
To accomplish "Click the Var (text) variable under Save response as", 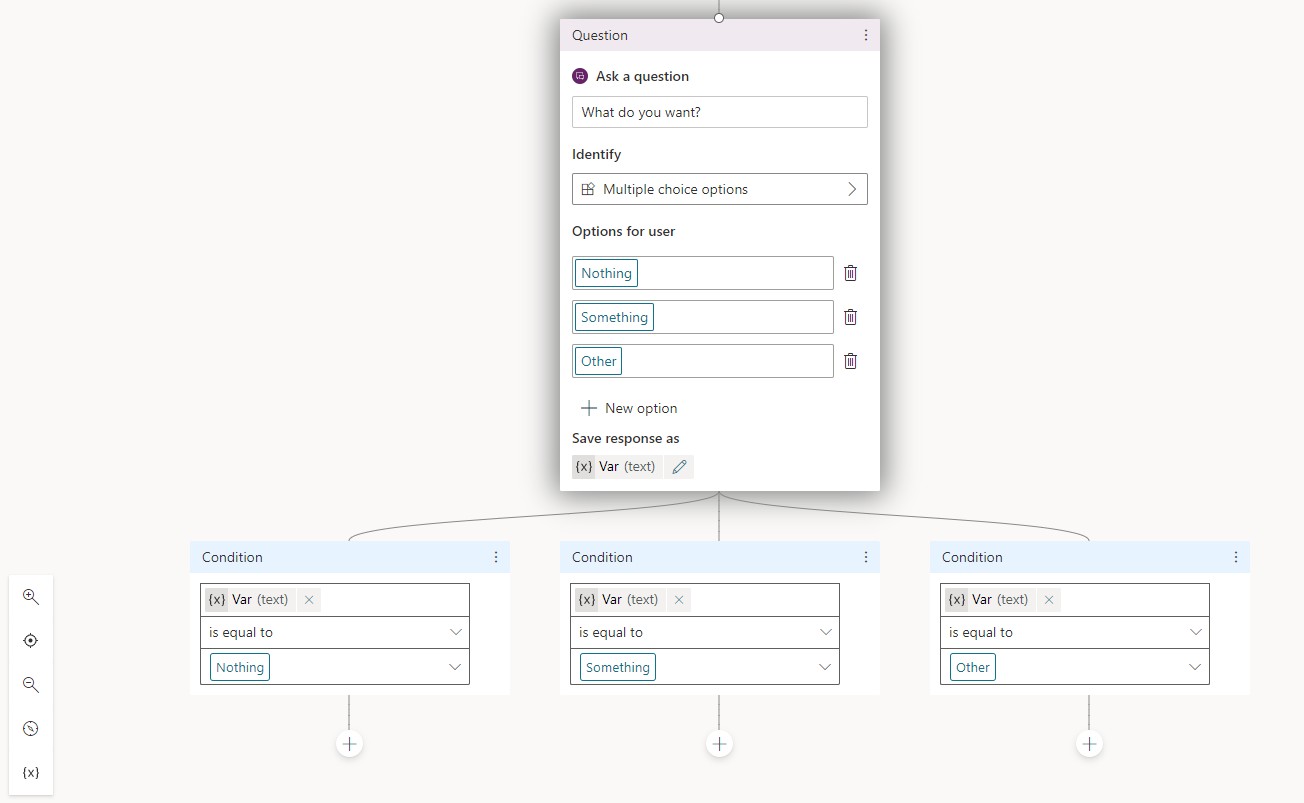I will [617, 467].
